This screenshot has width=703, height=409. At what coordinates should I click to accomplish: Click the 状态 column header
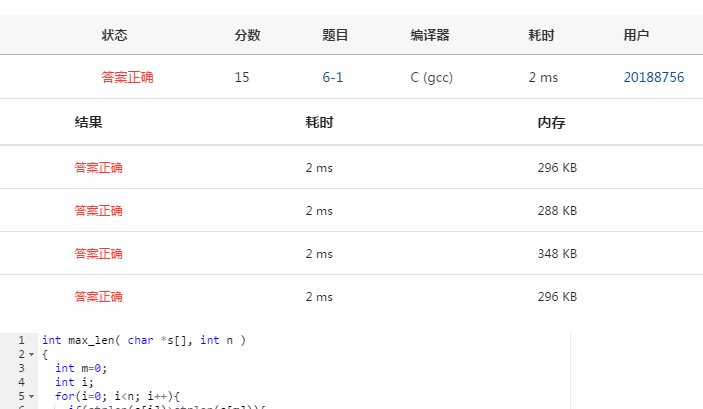pyautogui.click(x=114, y=35)
